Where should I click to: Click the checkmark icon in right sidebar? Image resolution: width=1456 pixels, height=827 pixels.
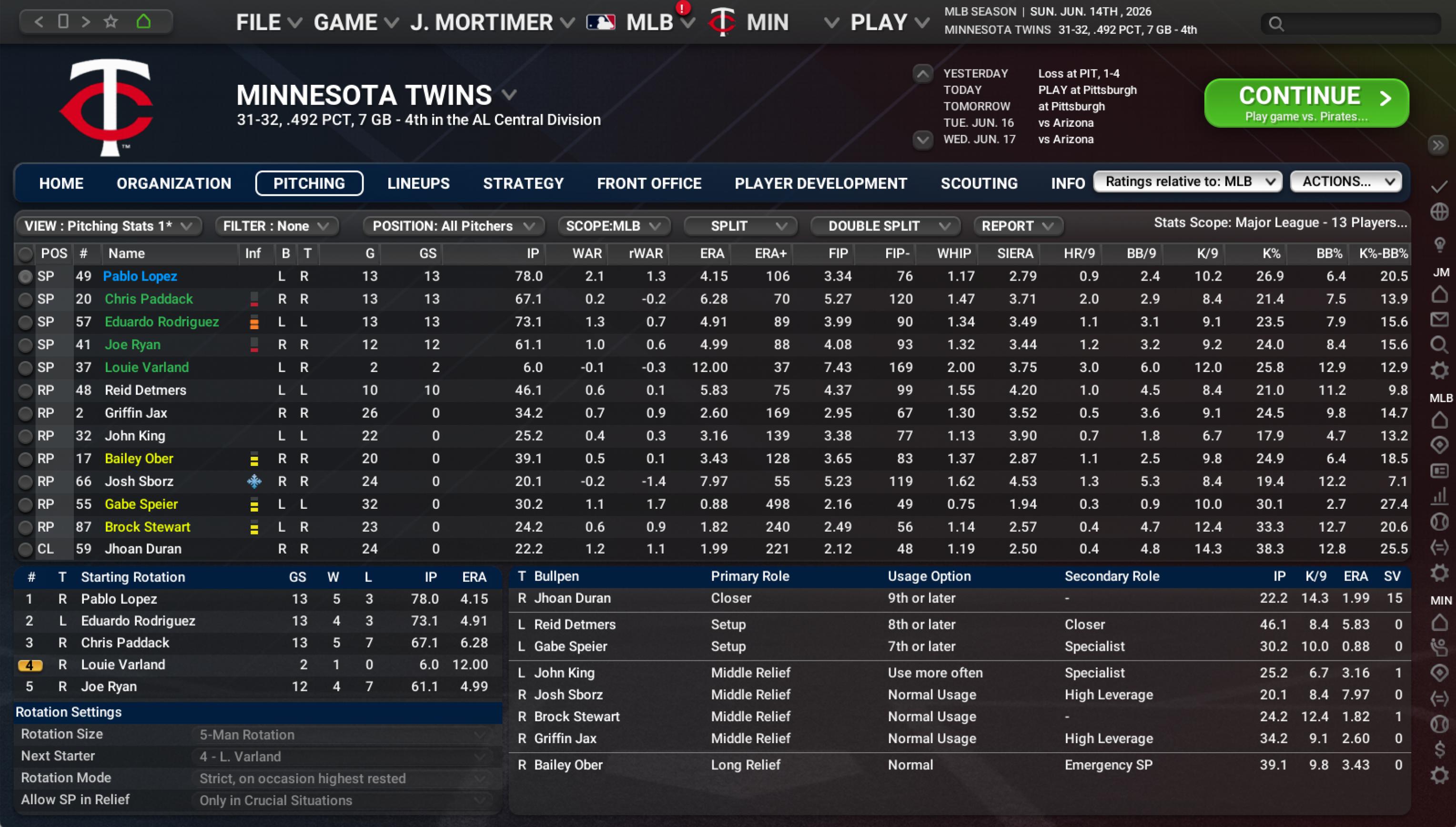click(1439, 186)
